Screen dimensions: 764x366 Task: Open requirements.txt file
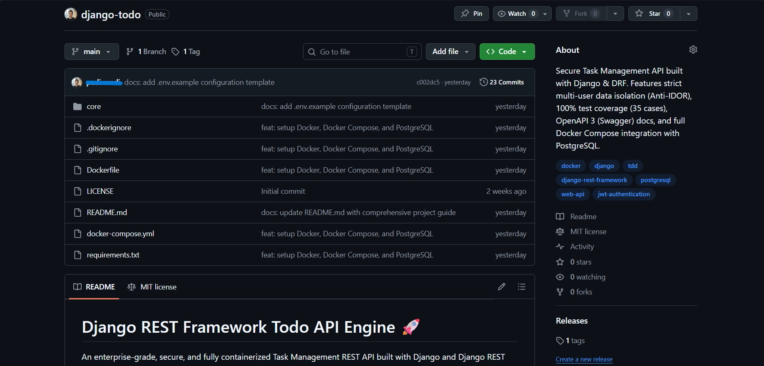click(113, 255)
